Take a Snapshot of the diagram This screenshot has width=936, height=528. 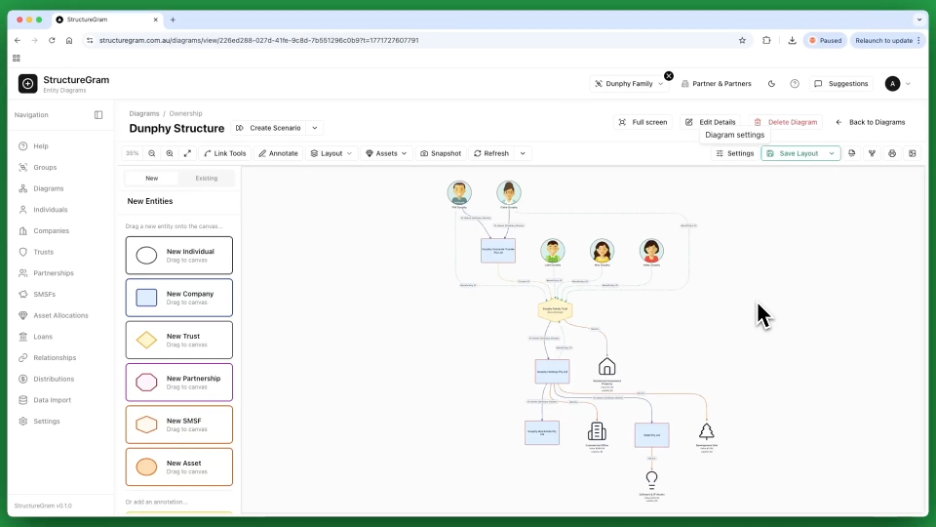pos(441,153)
